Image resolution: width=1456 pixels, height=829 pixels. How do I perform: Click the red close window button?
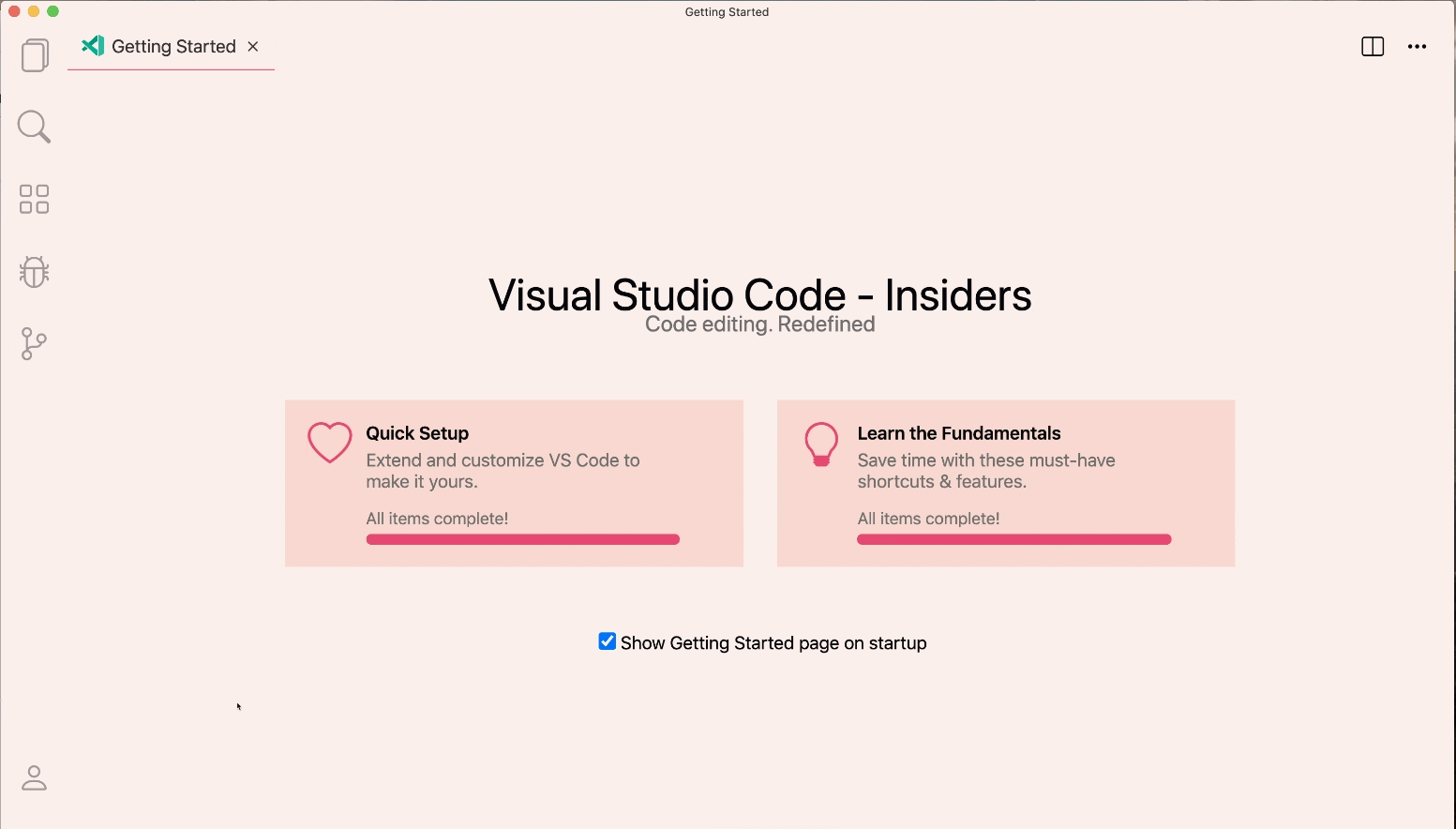(14, 11)
